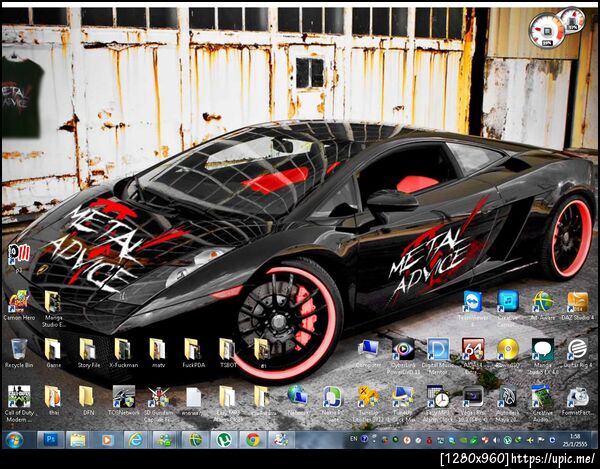Open the Network desktop icon

[x=298, y=401]
